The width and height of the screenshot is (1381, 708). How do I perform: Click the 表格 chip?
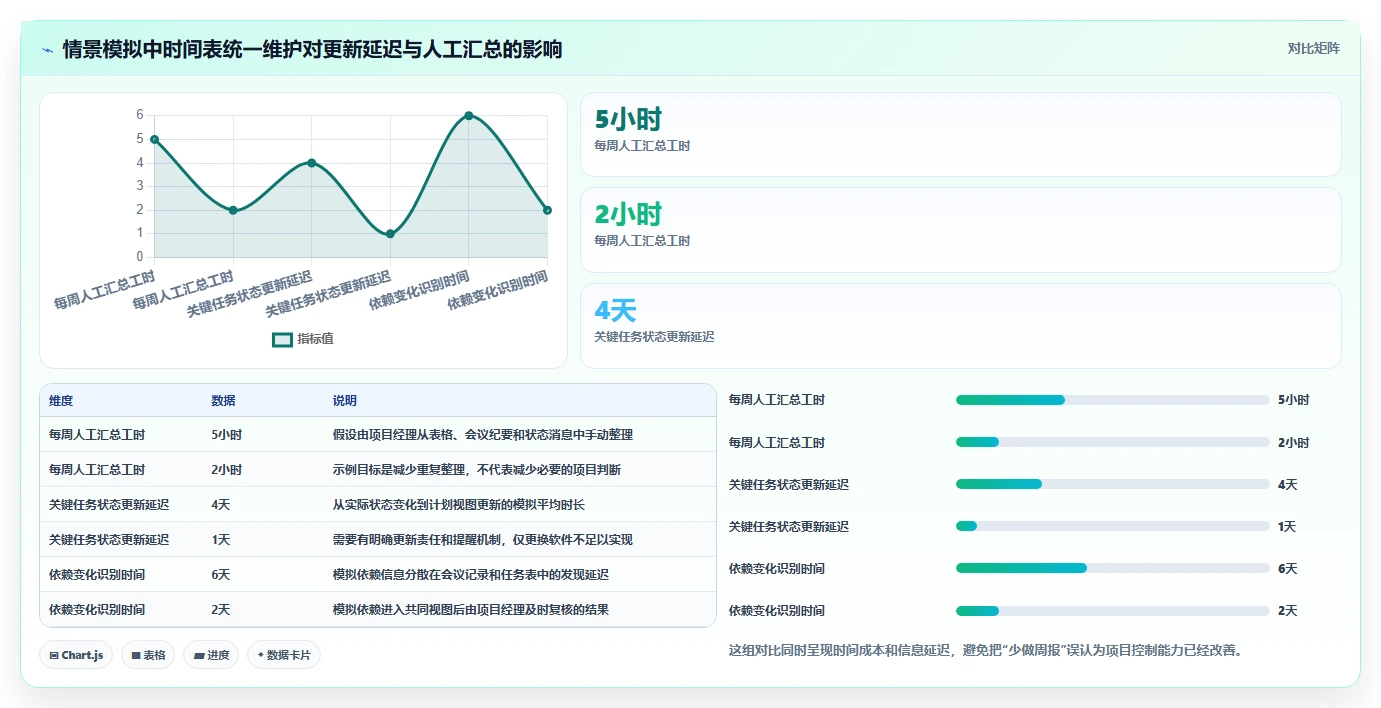click(x=148, y=655)
